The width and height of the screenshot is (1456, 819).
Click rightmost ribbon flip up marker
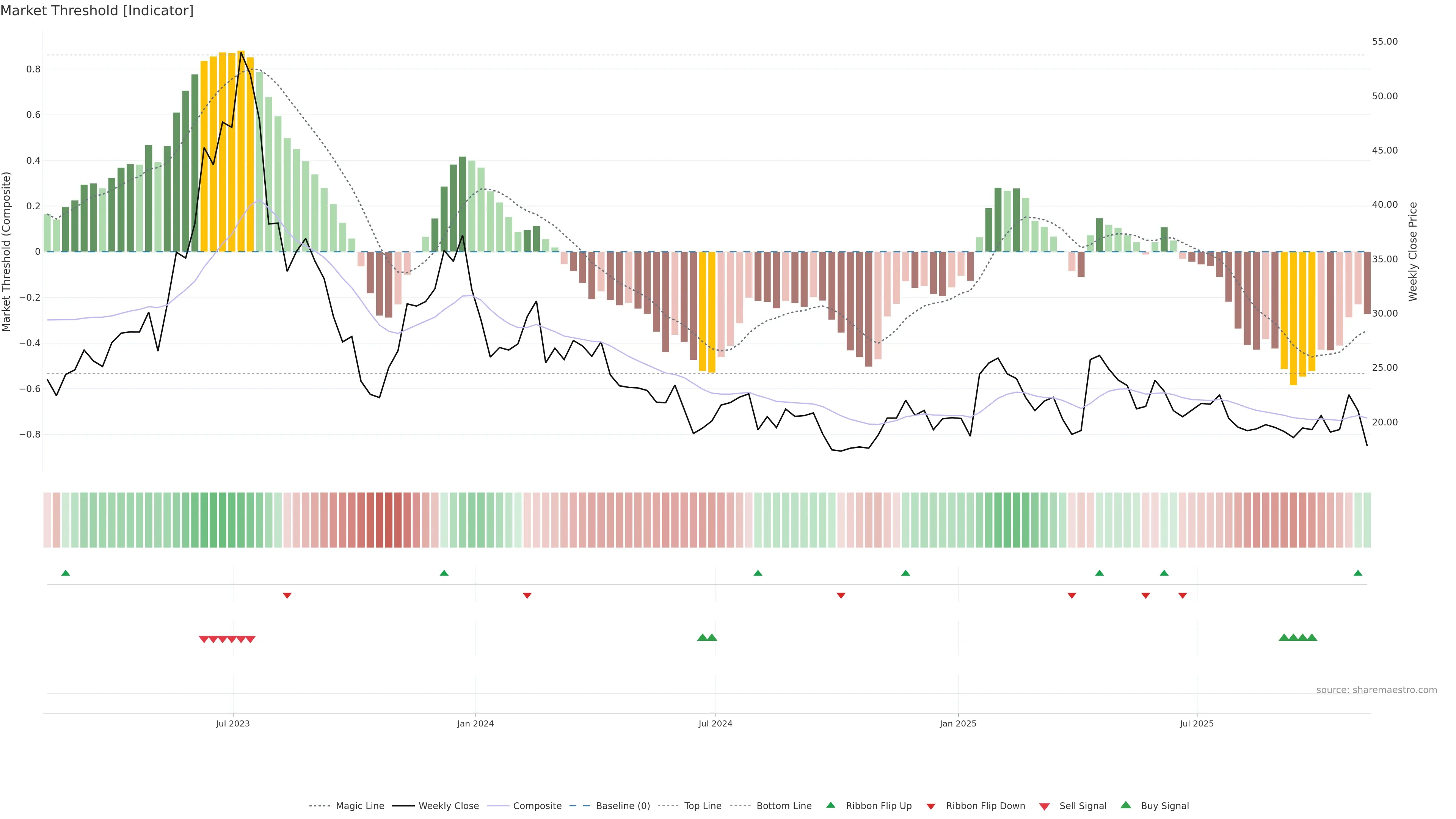click(x=1358, y=573)
